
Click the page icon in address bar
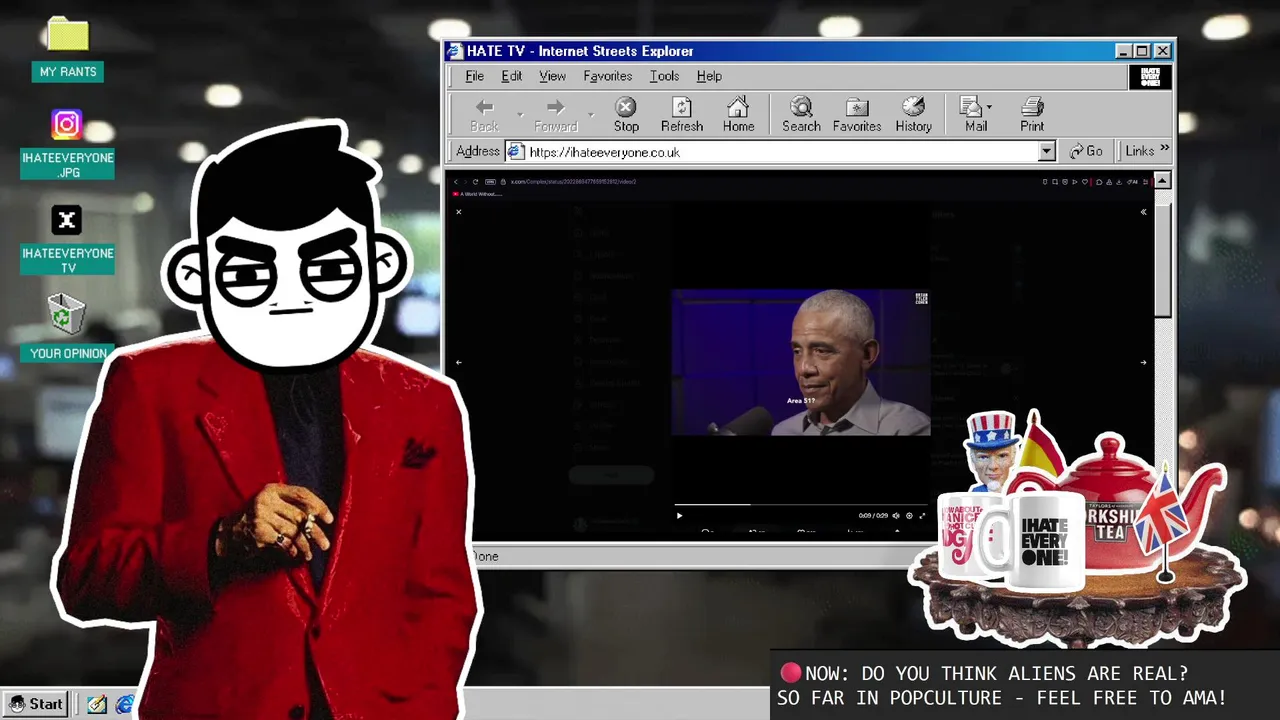[x=516, y=152]
